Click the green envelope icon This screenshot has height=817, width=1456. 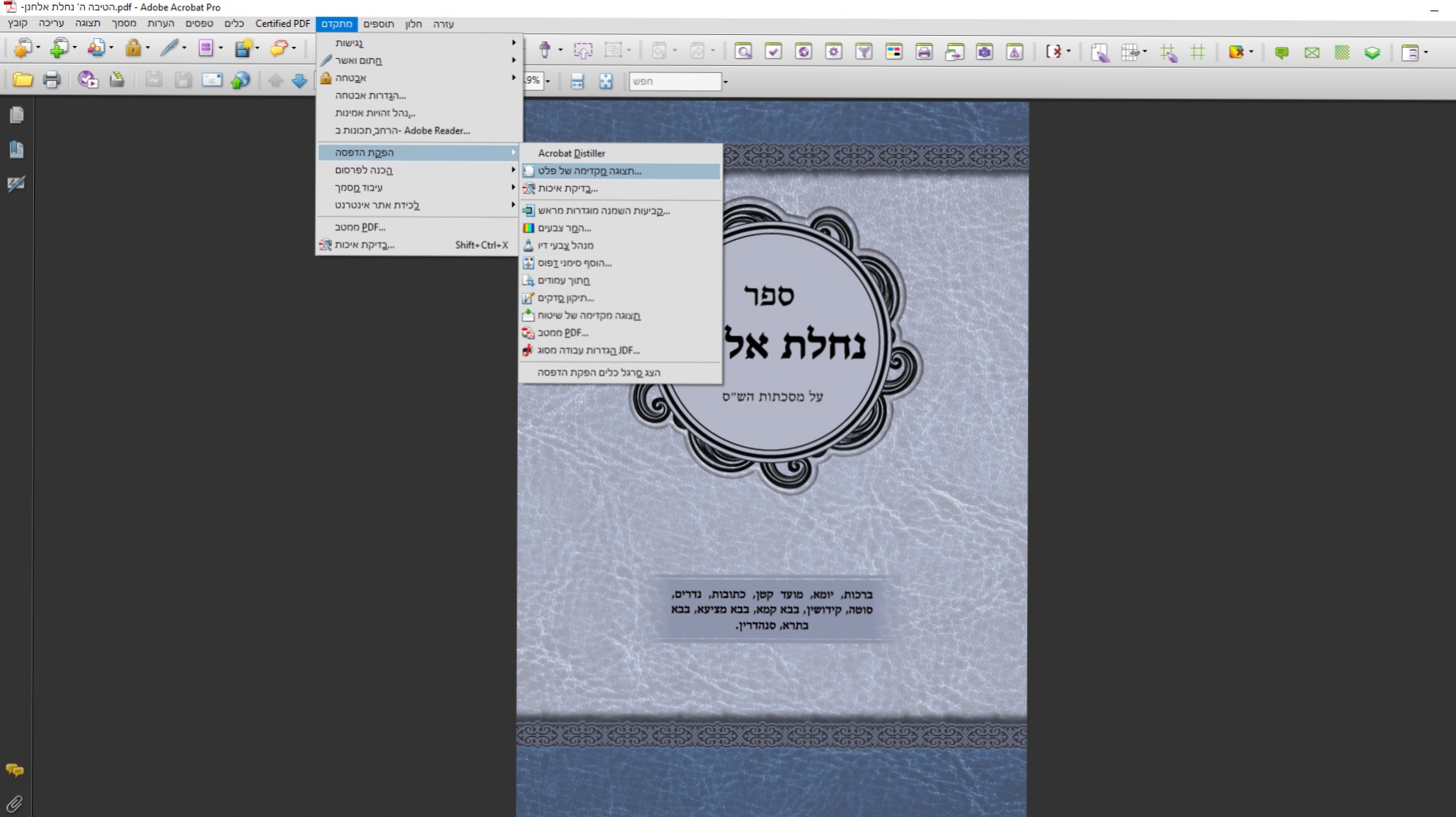point(1312,52)
